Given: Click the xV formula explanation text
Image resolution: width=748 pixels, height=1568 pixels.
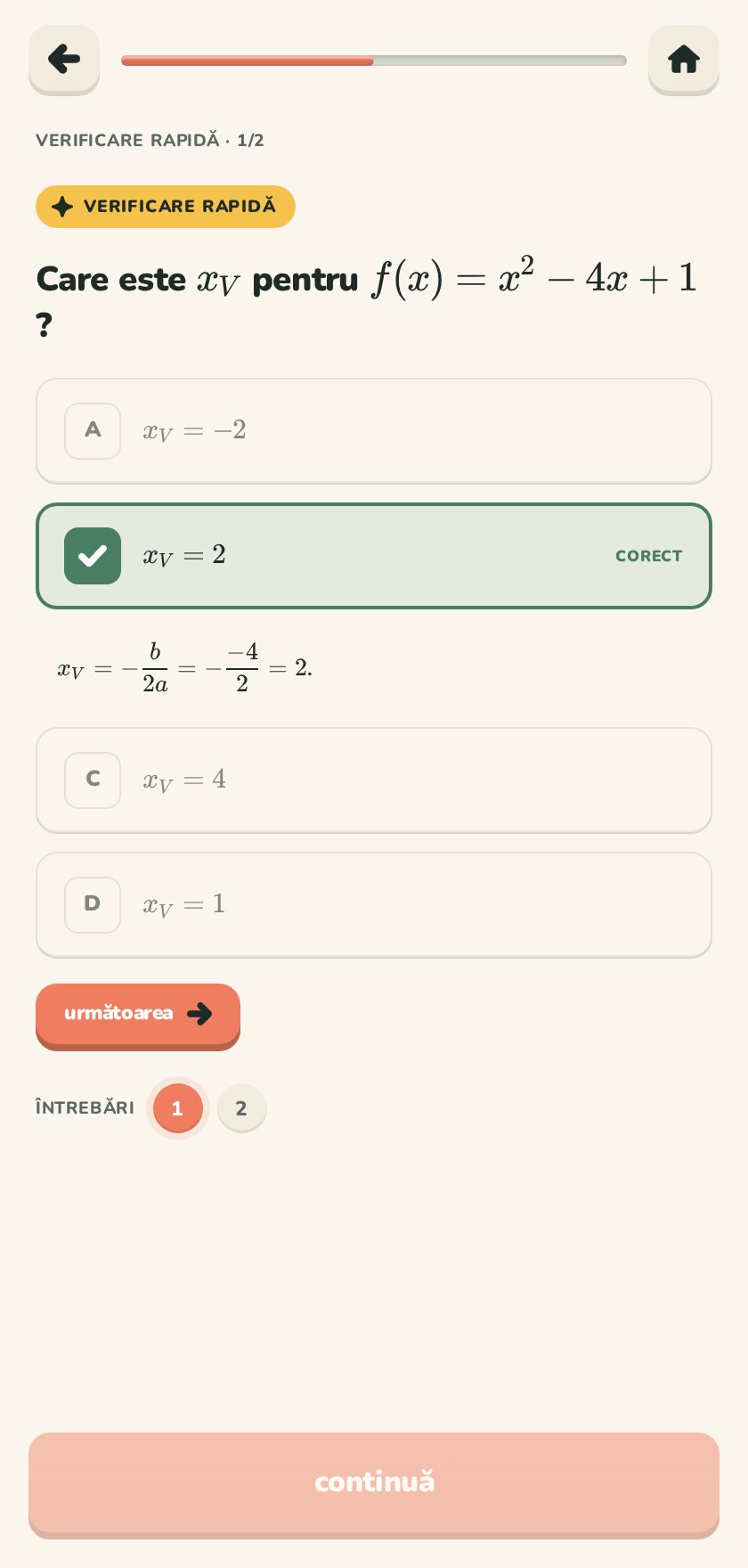Looking at the screenshot, I should (x=185, y=668).
